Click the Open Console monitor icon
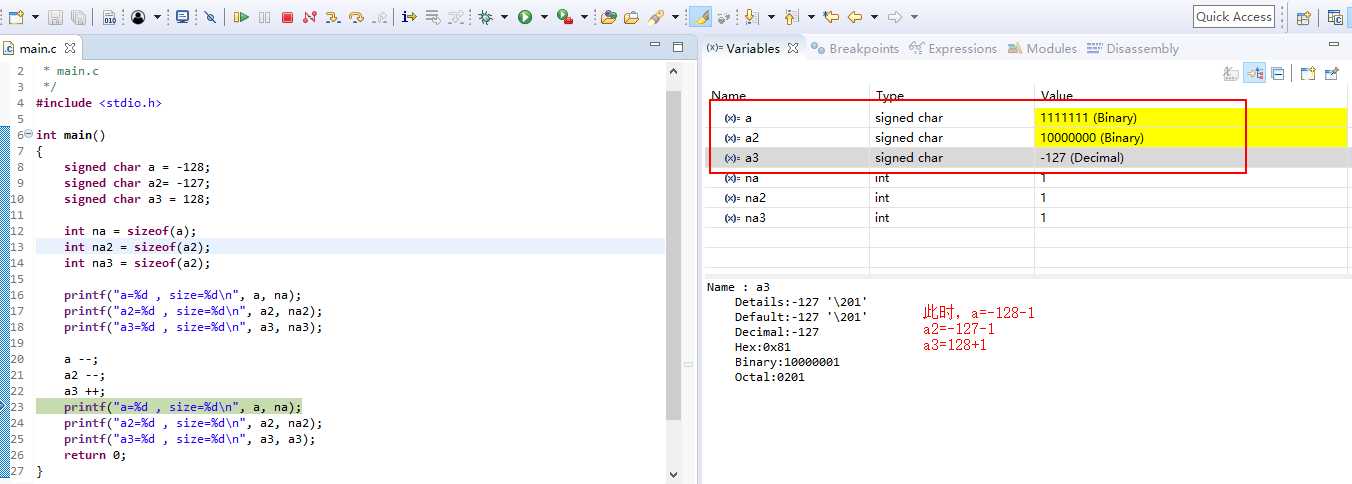 tap(182, 17)
